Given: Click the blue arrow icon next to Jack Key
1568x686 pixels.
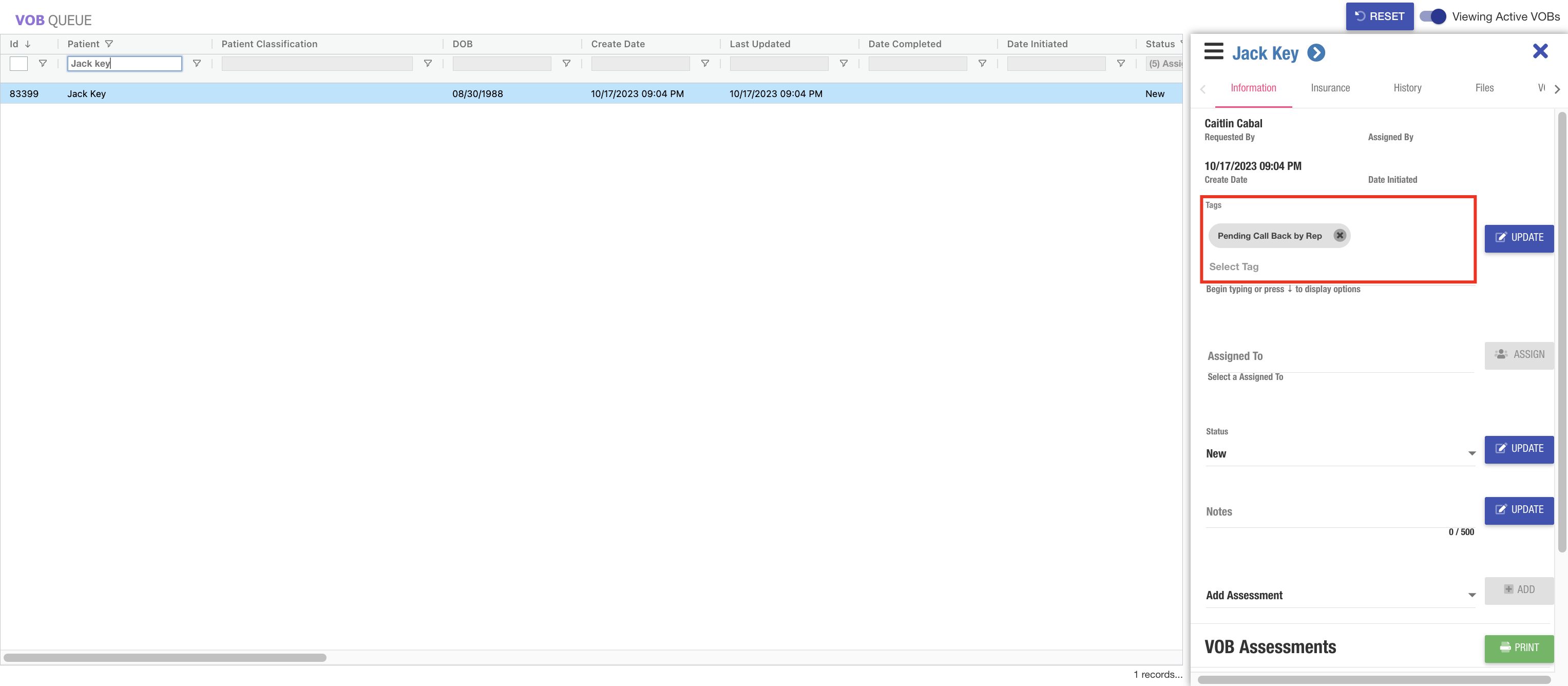Looking at the screenshot, I should point(1316,53).
